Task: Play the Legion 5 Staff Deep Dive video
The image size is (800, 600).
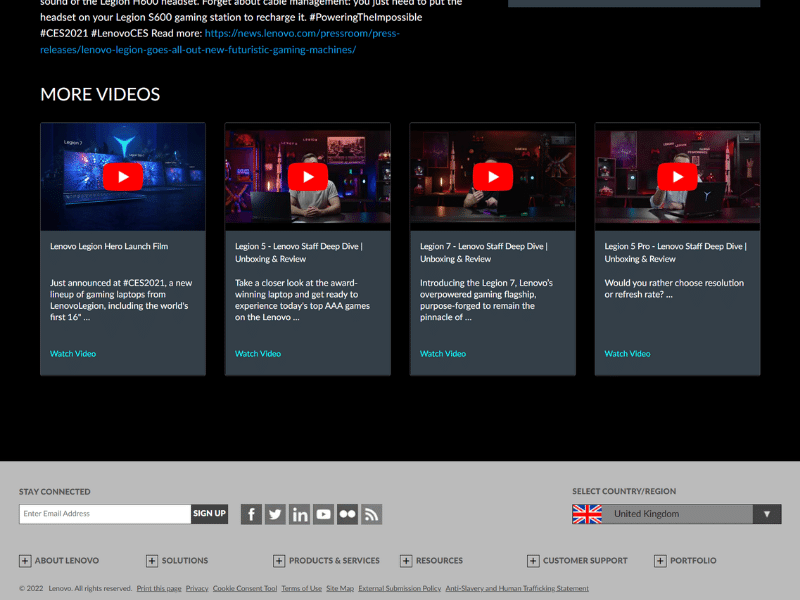Action: click(x=308, y=177)
